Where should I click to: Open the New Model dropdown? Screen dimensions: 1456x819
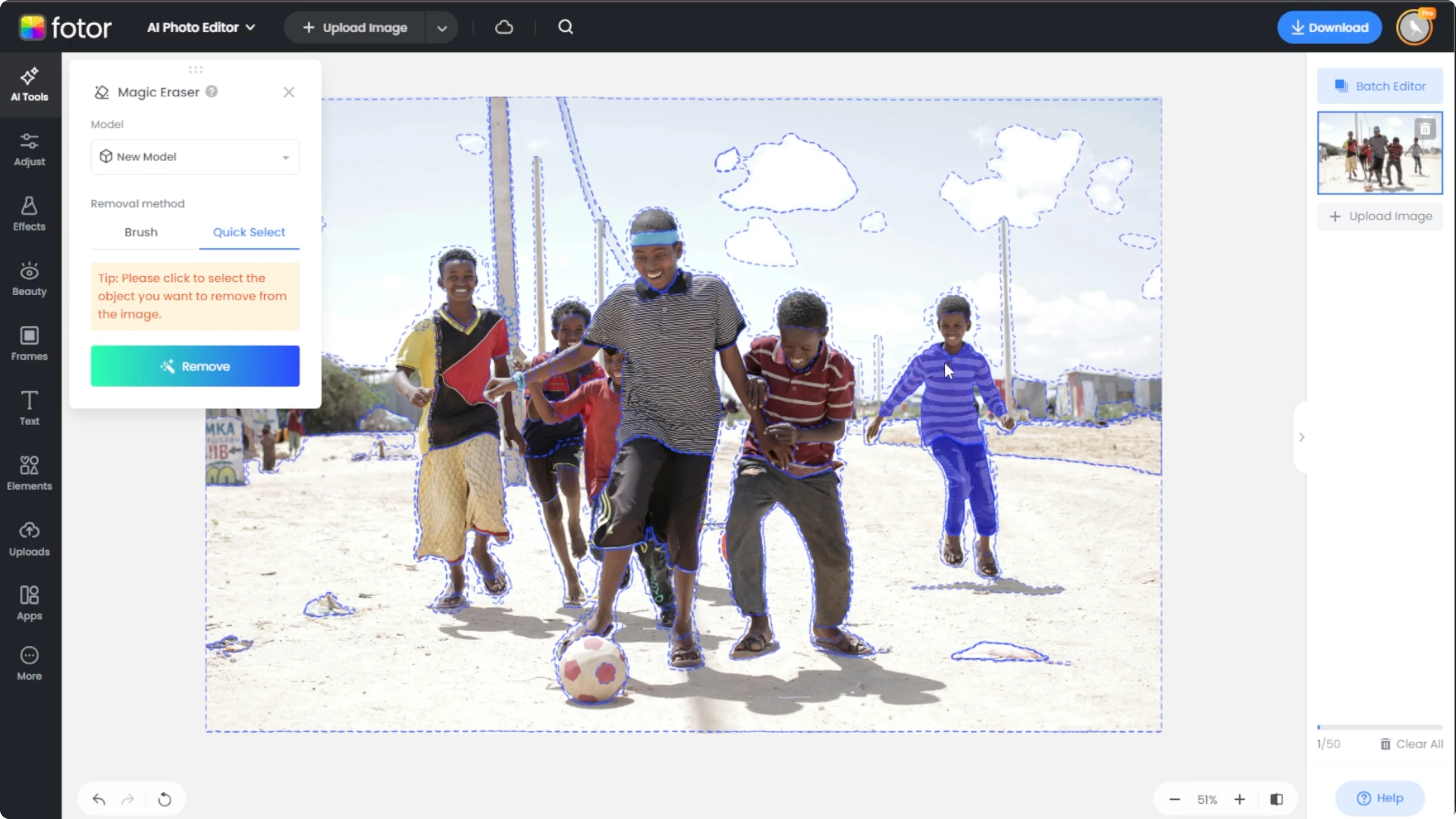click(195, 157)
